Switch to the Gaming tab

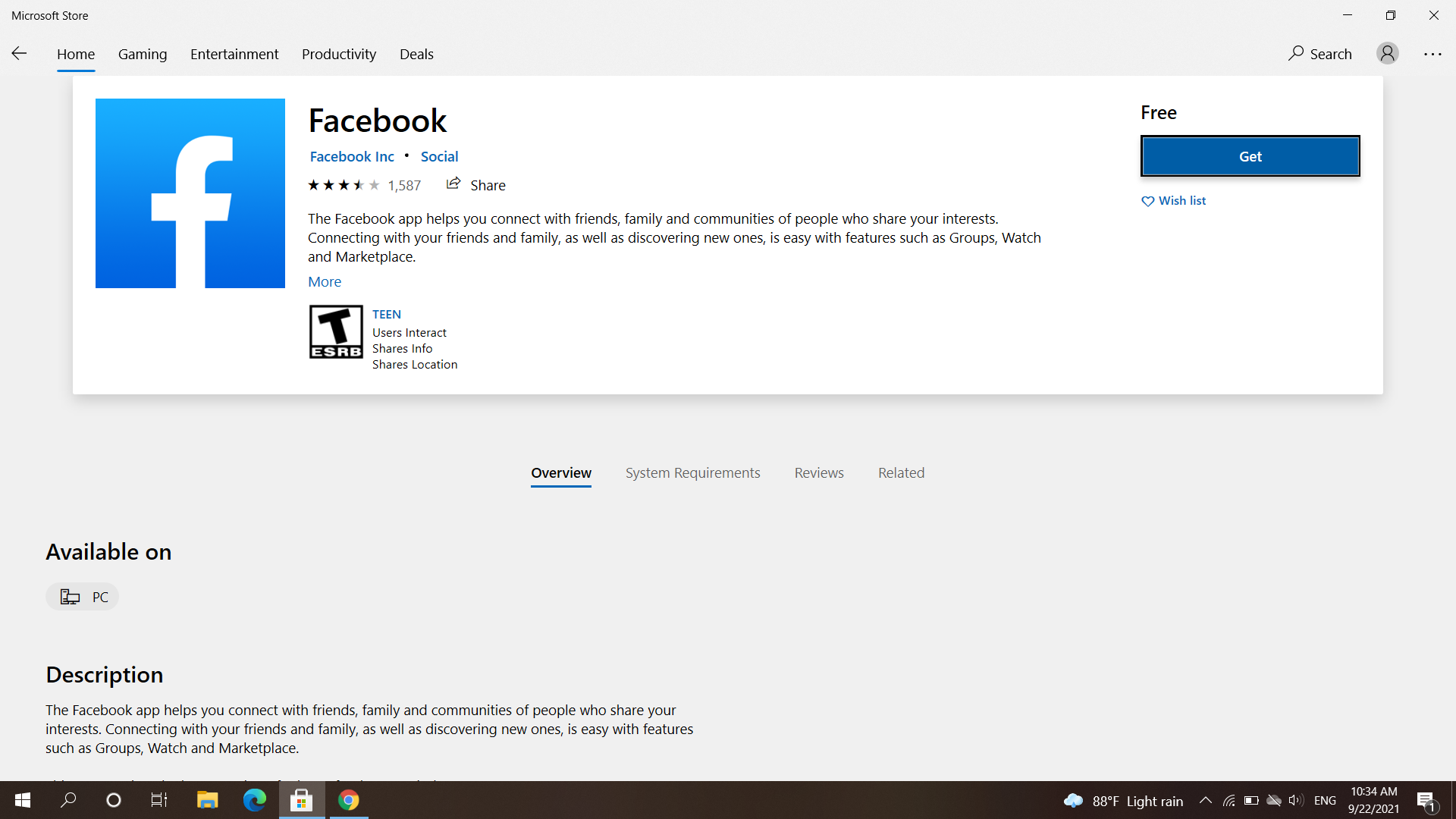[x=143, y=54]
